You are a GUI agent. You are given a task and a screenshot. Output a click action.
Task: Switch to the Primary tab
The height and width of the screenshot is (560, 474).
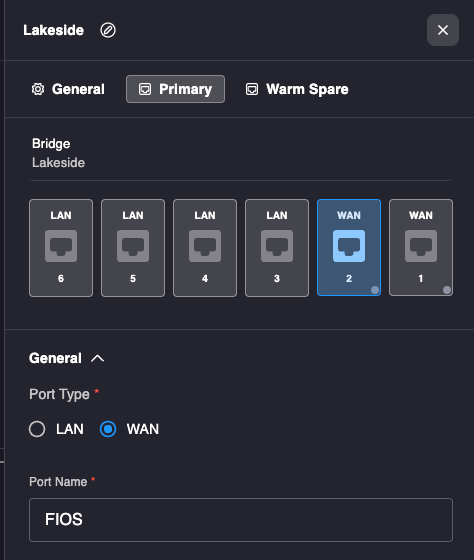[175, 89]
